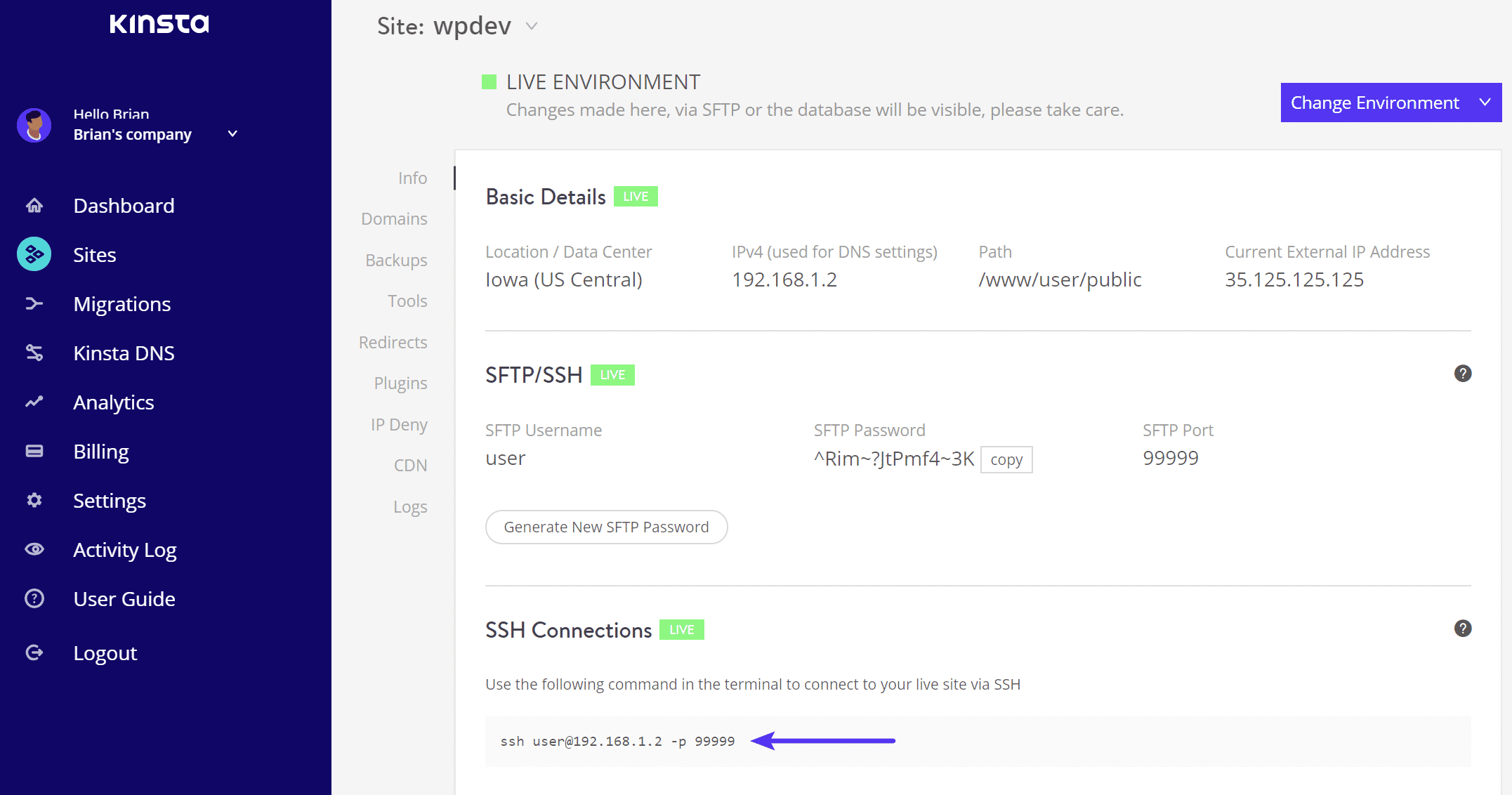This screenshot has height=795, width=1512.
Task: Click the LIVE badge beside Basic Details
Action: (x=636, y=197)
